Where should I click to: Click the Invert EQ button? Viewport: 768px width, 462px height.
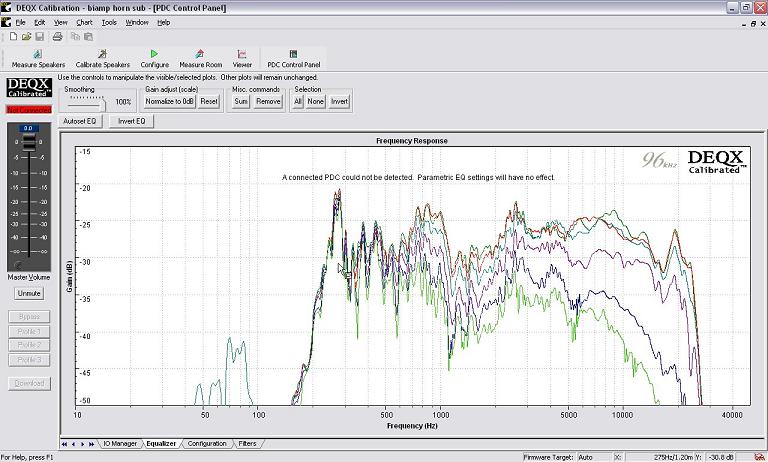pos(131,121)
